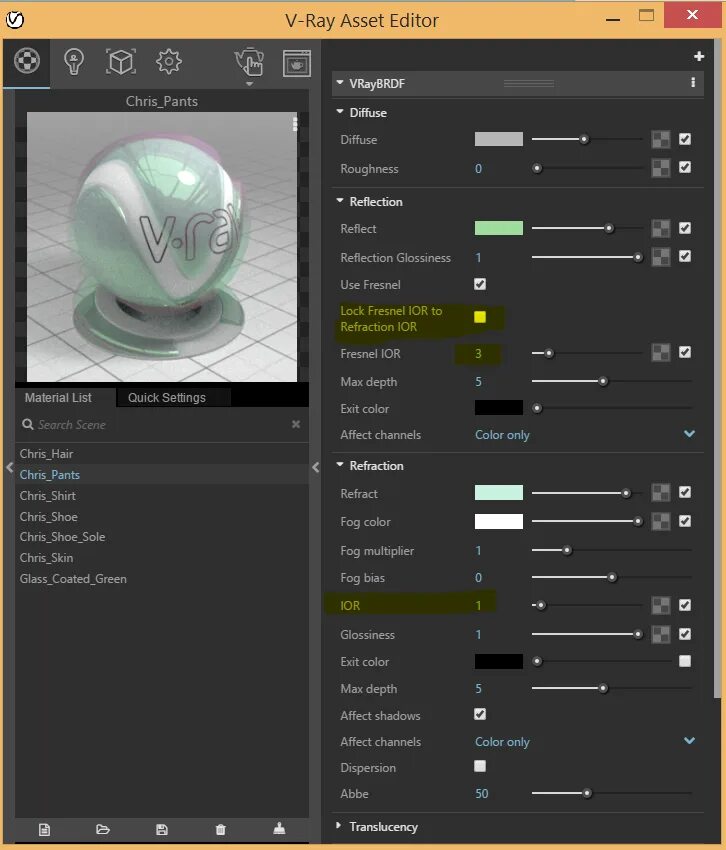Collapse the VRayBRDF rollout

coord(340,82)
